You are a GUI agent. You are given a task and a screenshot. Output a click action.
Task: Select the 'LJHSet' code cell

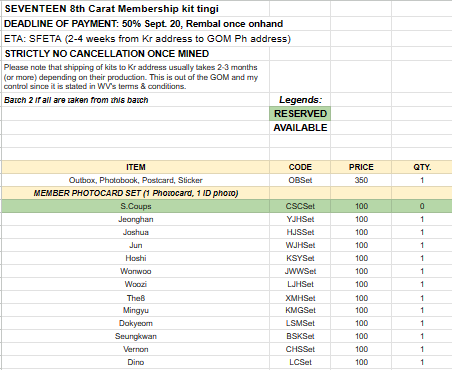tap(300, 284)
